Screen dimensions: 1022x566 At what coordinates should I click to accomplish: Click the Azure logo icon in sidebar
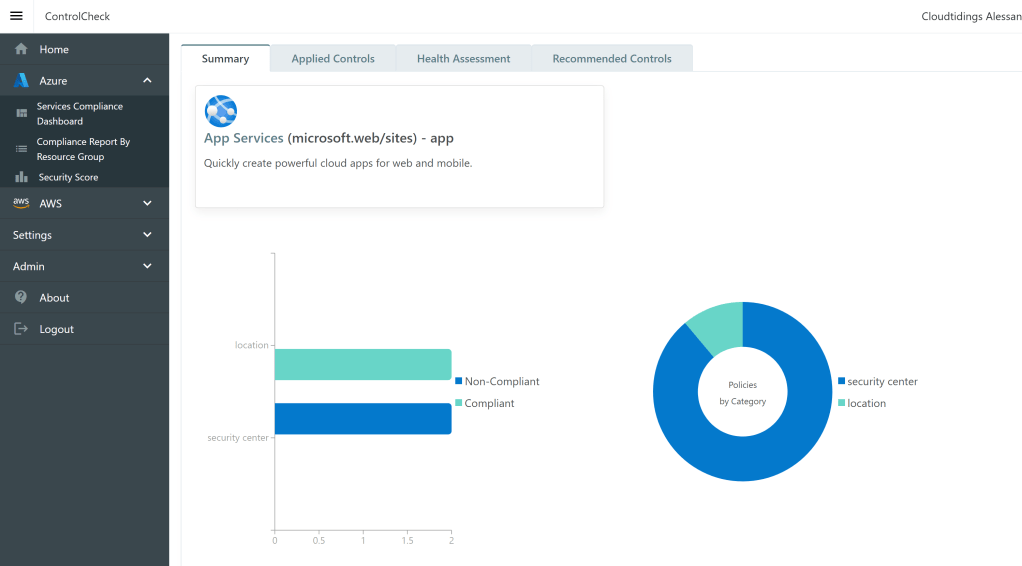(21, 81)
